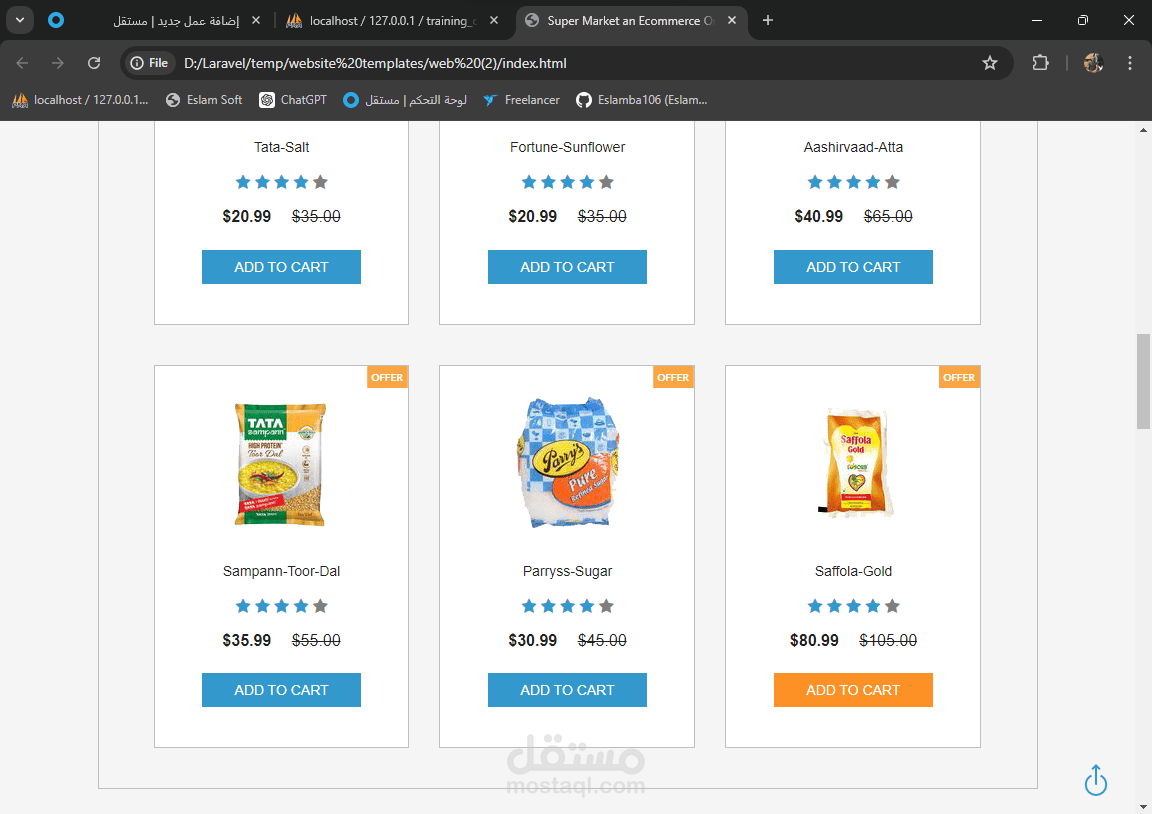Add Sampann-Toor-Dal to cart

tap(281, 690)
